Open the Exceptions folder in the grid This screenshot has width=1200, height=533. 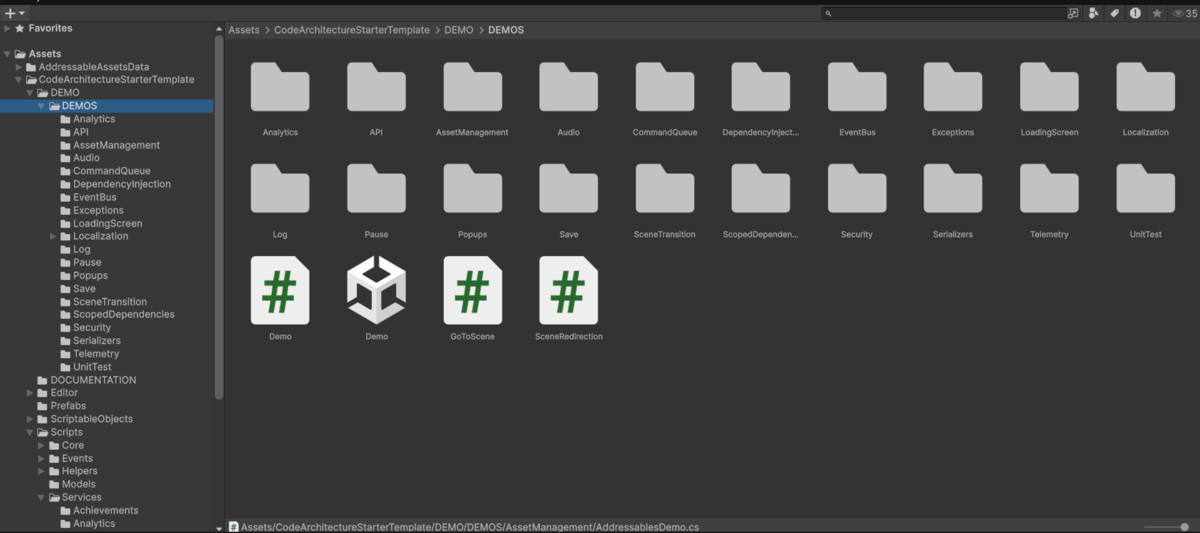[x=953, y=88]
